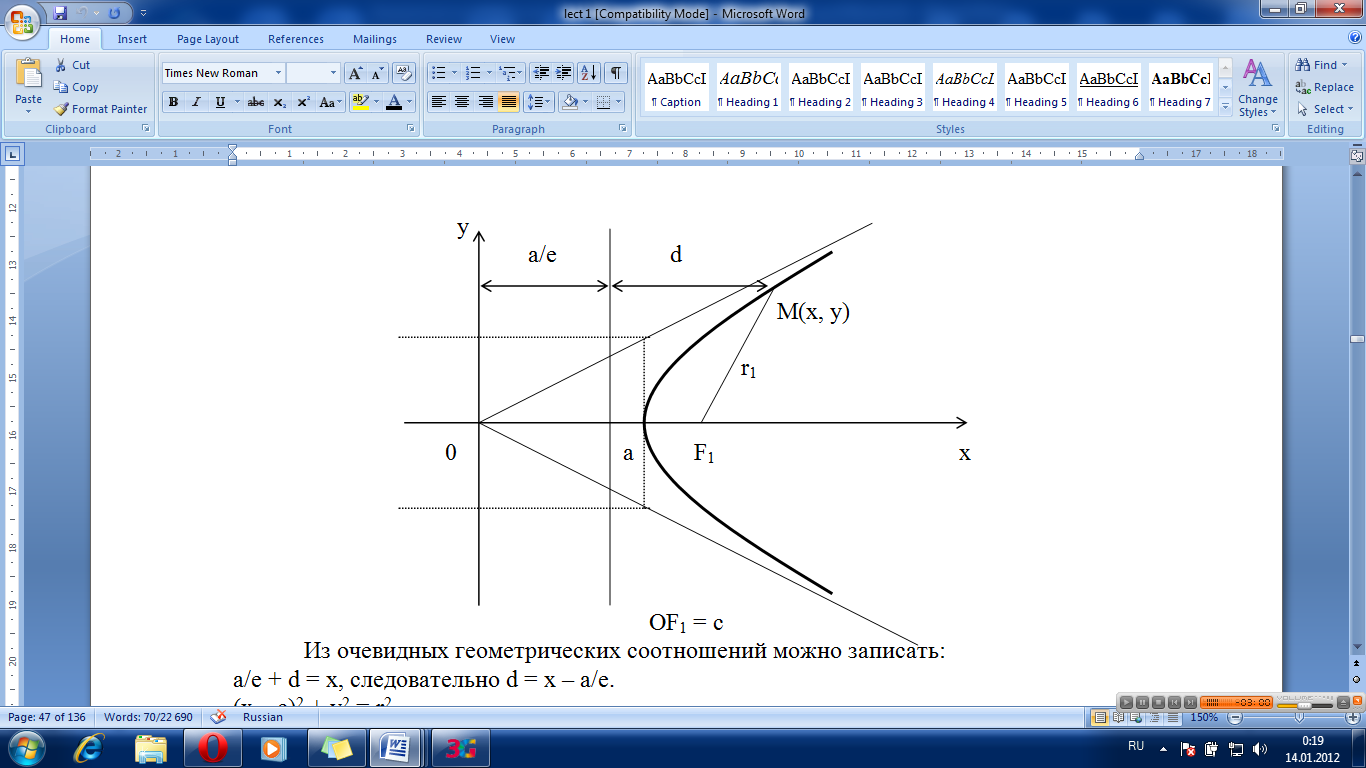Open Change Styles dropdown
The width and height of the screenshot is (1366, 768).
click(1257, 88)
